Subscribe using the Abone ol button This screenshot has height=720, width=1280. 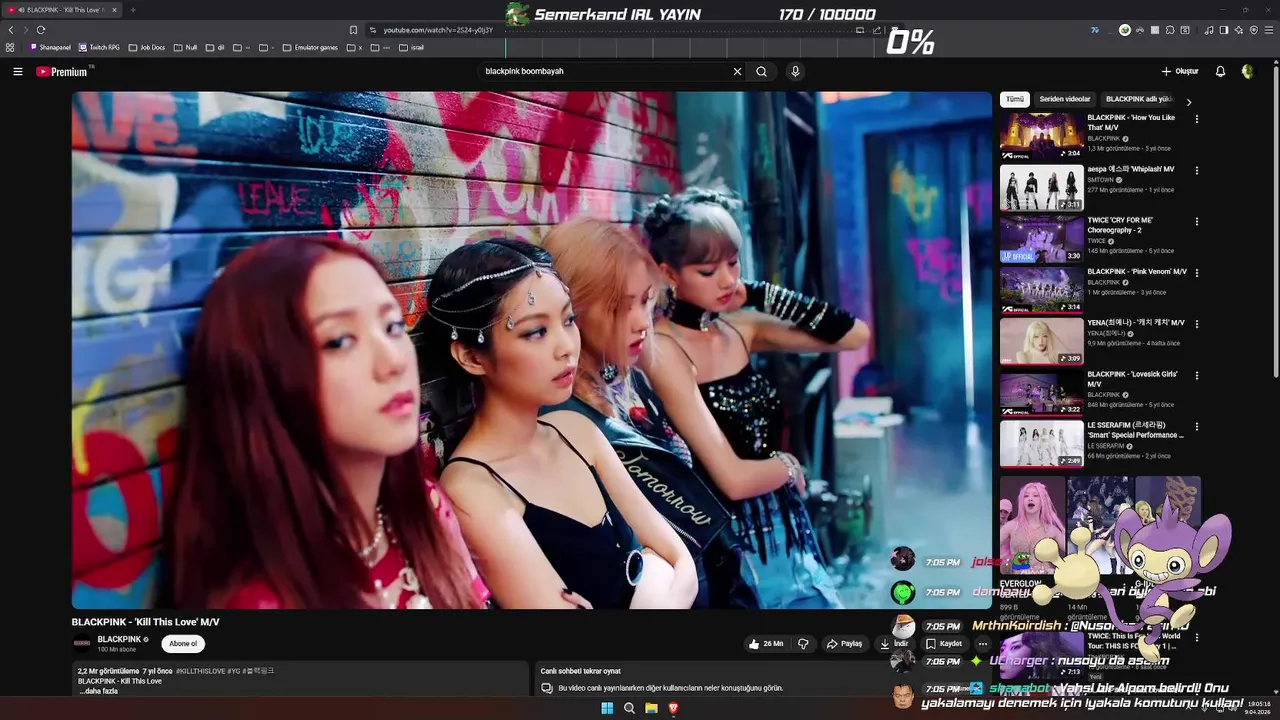(183, 644)
